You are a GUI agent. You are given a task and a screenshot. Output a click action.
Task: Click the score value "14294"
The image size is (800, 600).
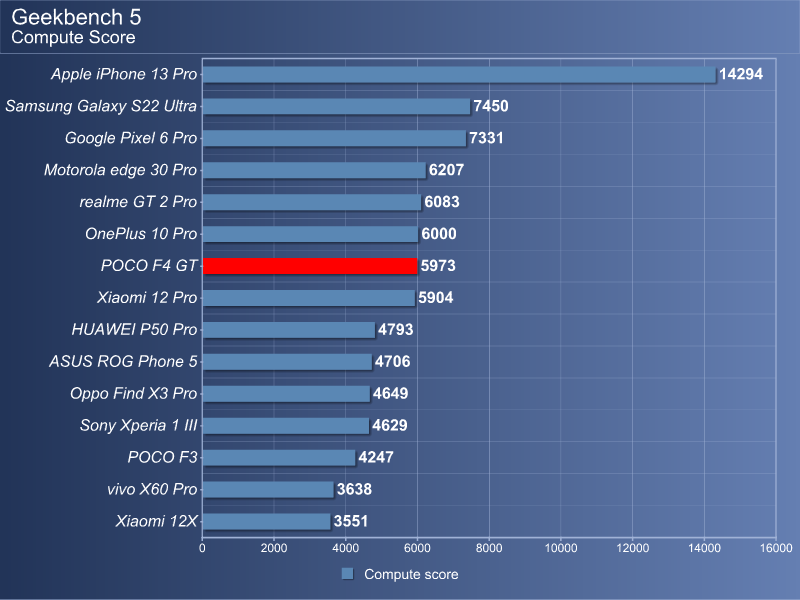point(741,74)
